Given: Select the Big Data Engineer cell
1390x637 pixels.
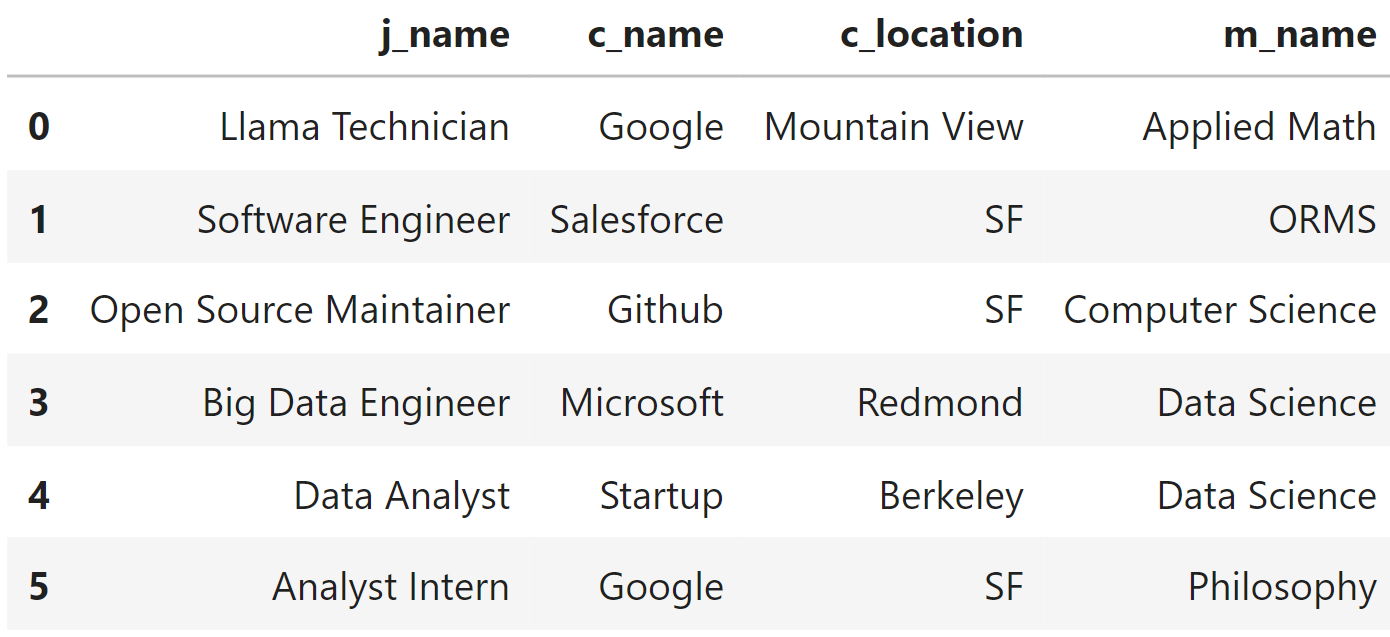Looking at the screenshot, I should [x=356, y=403].
